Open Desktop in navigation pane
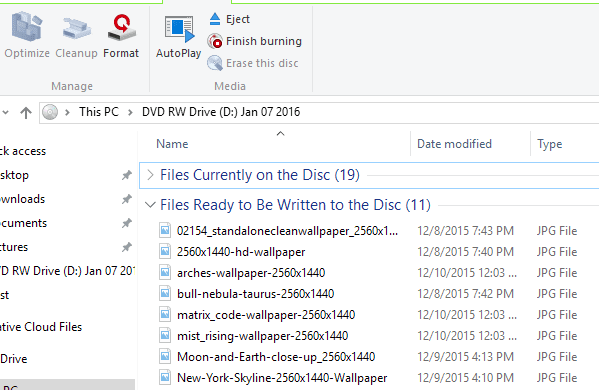The image size is (599, 390). [x=15, y=175]
